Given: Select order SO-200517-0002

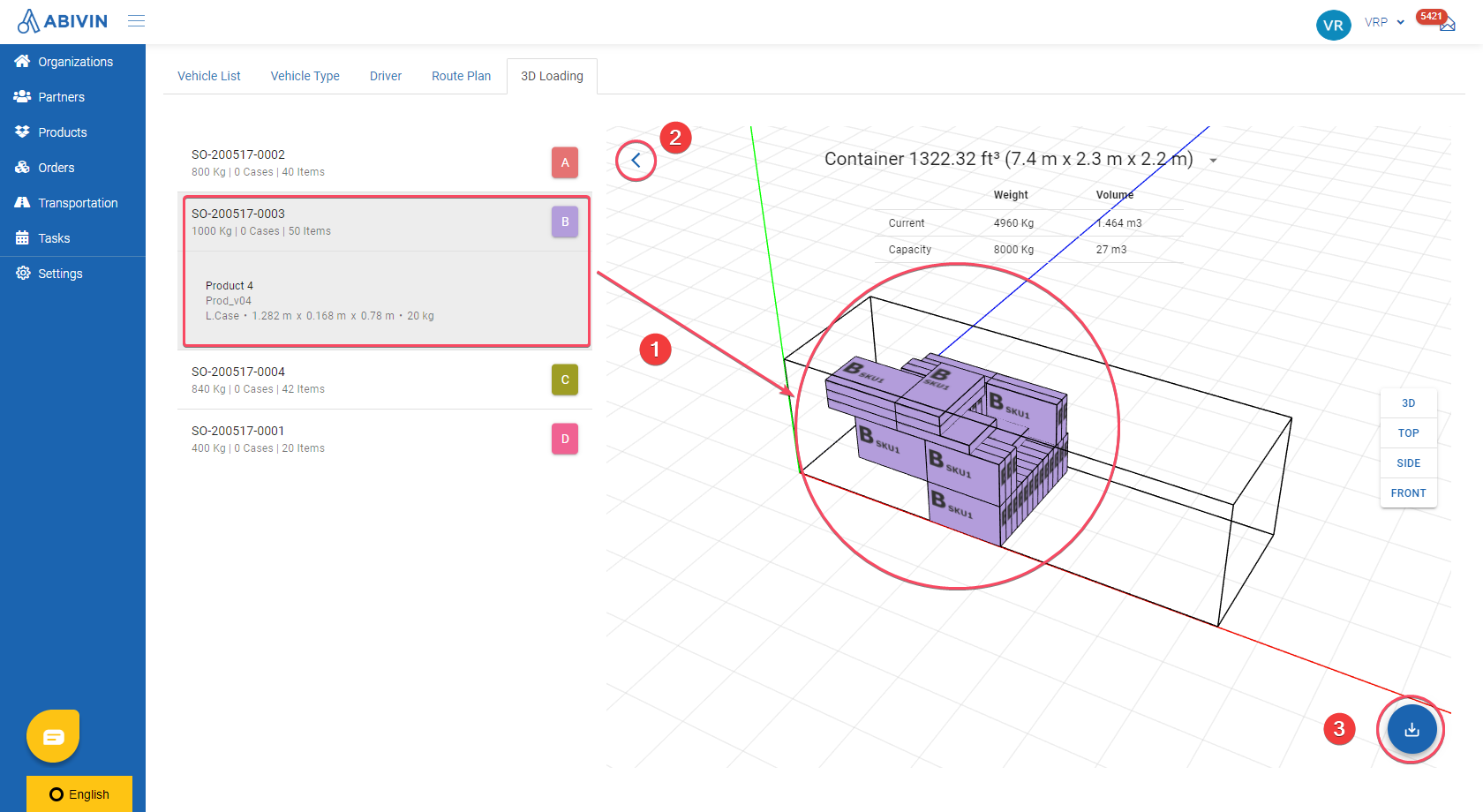Looking at the screenshot, I should pos(385,162).
